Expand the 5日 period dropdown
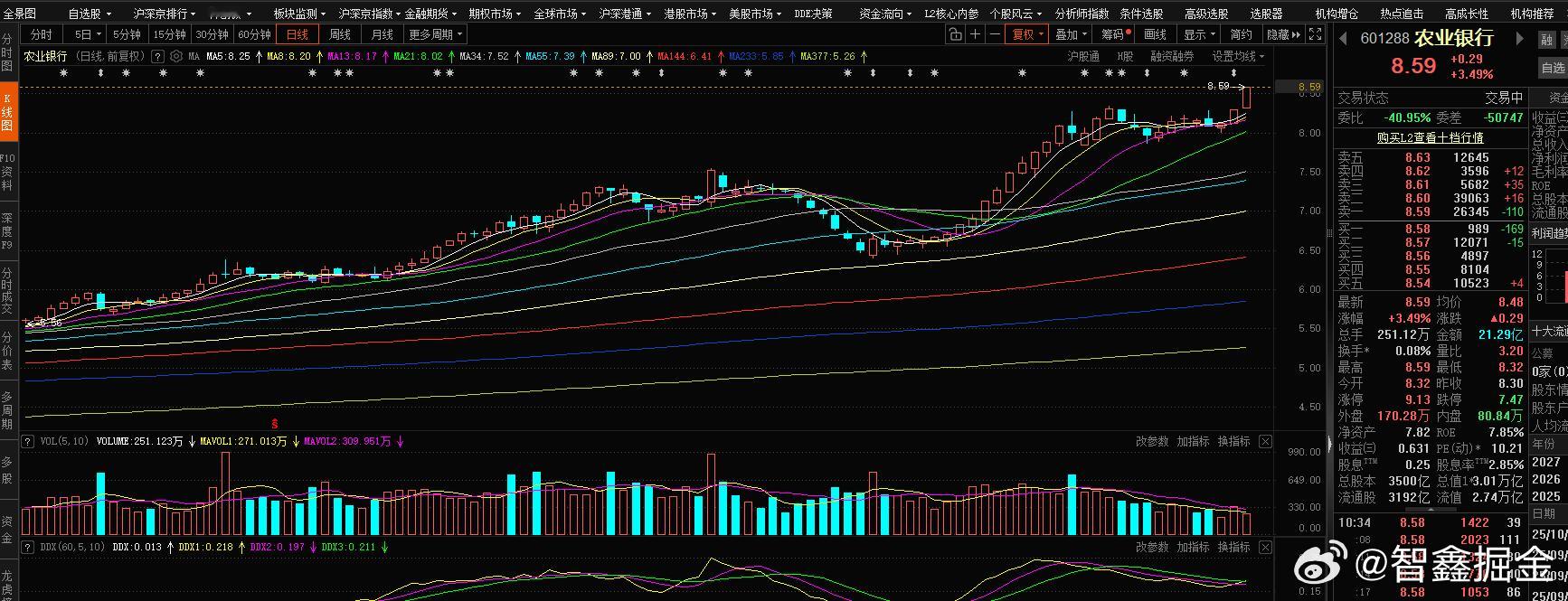The image size is (1568, 601). click(87, 34)
